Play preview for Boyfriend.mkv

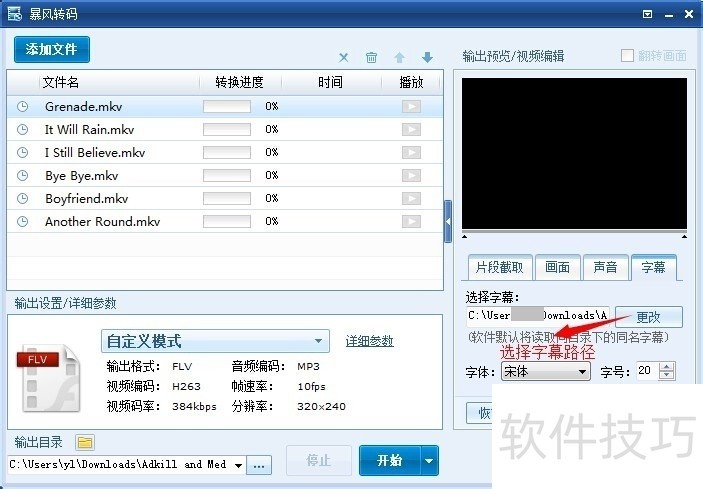coord(411,198)
